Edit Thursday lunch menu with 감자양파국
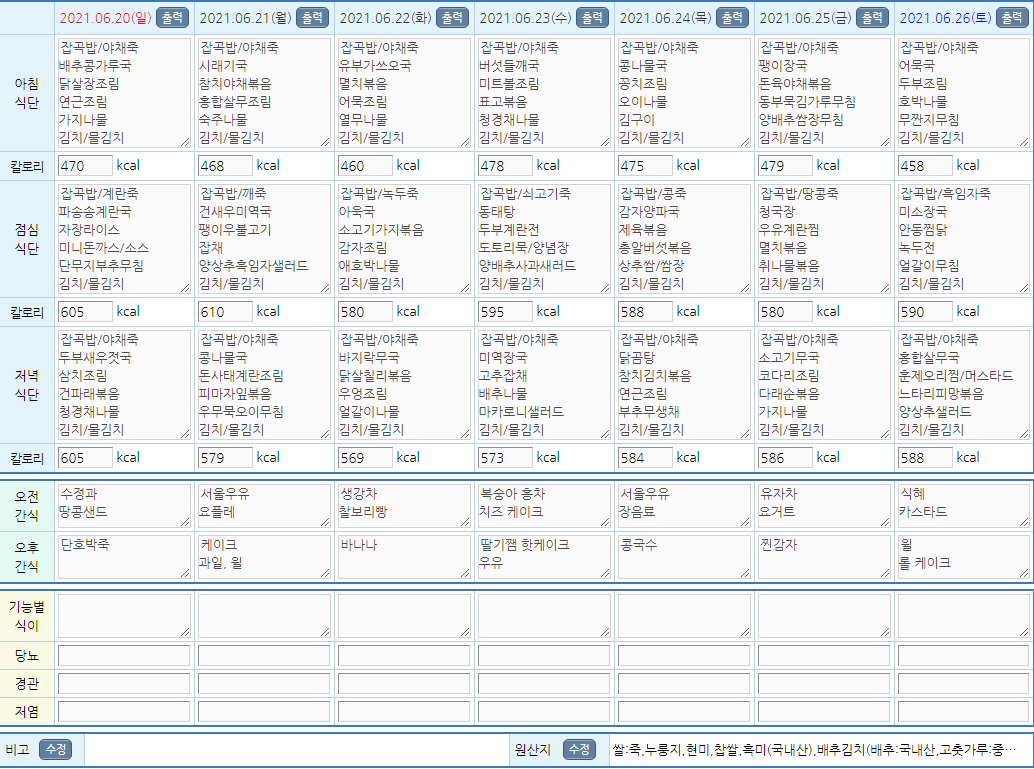 click(x=684, y=239)
